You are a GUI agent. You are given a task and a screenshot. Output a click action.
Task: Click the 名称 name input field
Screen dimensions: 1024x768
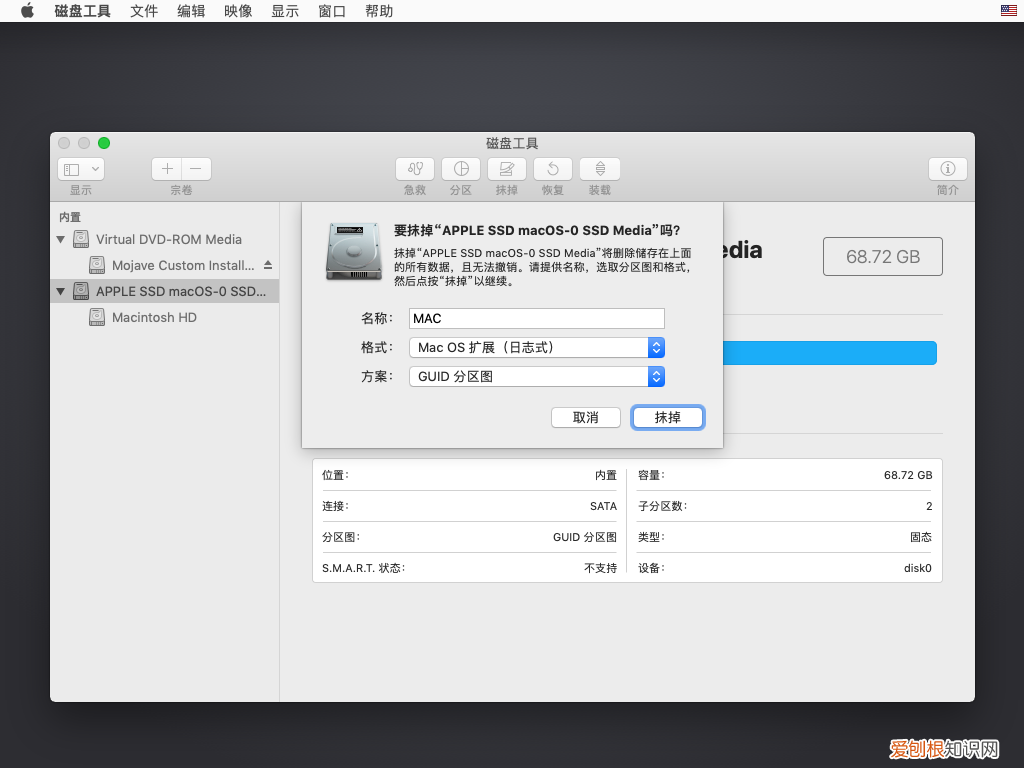click(537, 319)
